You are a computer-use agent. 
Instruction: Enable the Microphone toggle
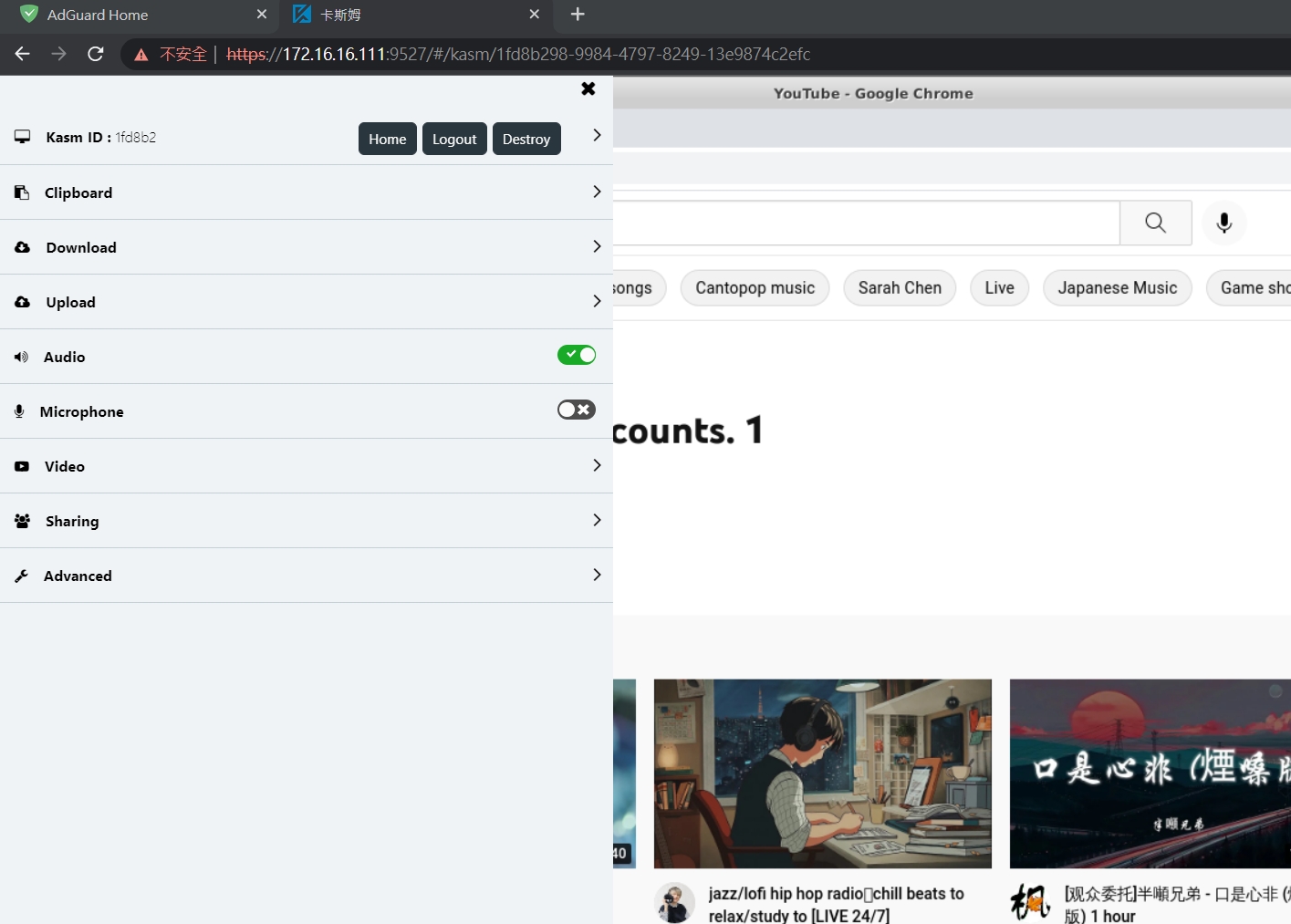click(x=577, y=410)
